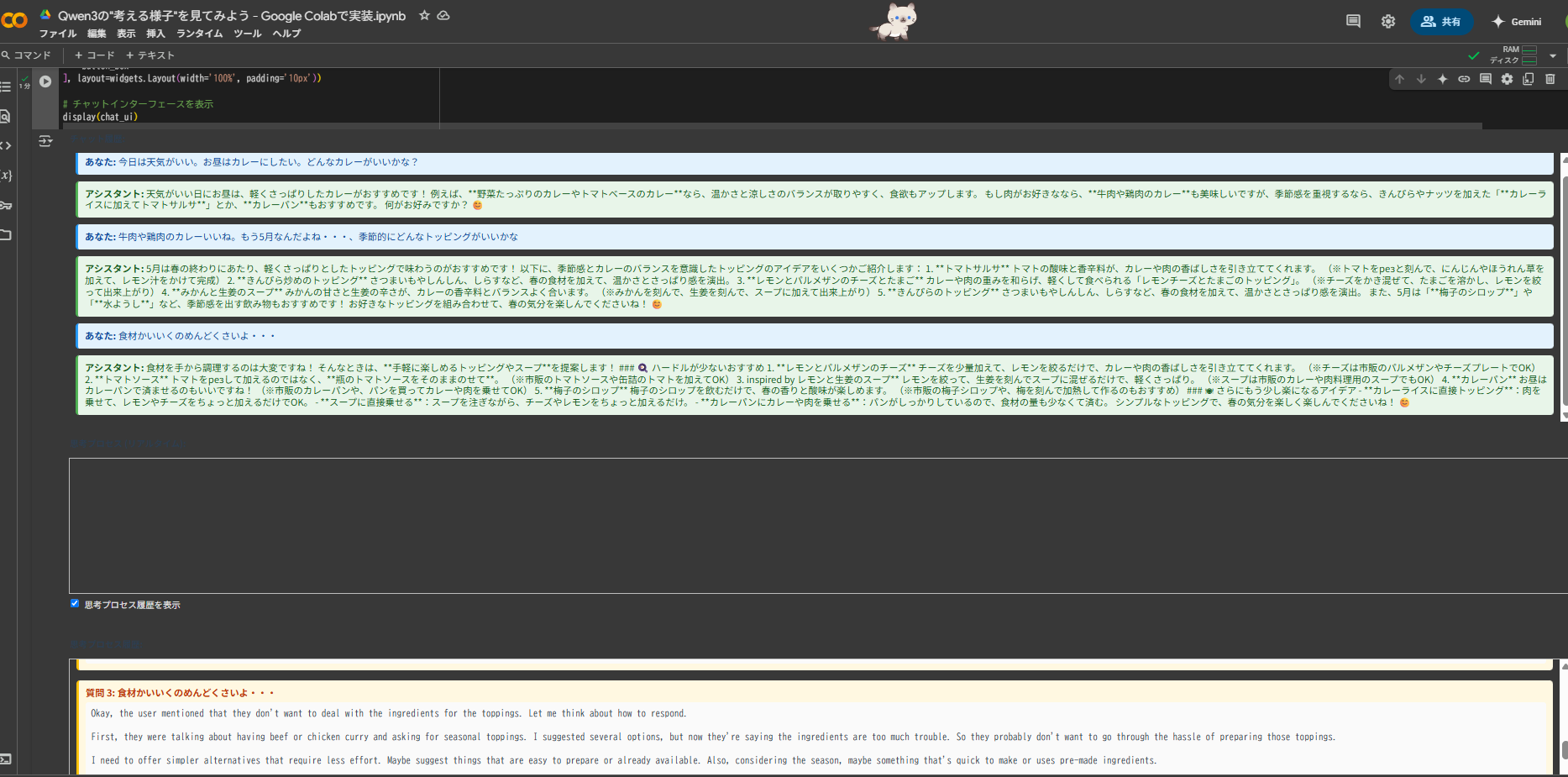The width and height of the screenshot is (1568, 777).
Task: Expand the Gemini assistant panel
Action: click(1516, 21)
